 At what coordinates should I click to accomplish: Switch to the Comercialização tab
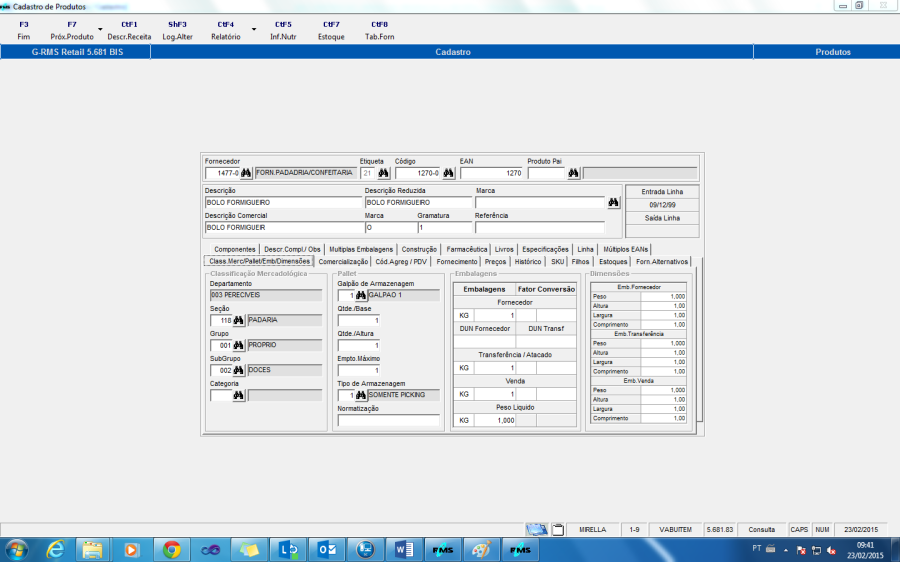click(343, 262)
